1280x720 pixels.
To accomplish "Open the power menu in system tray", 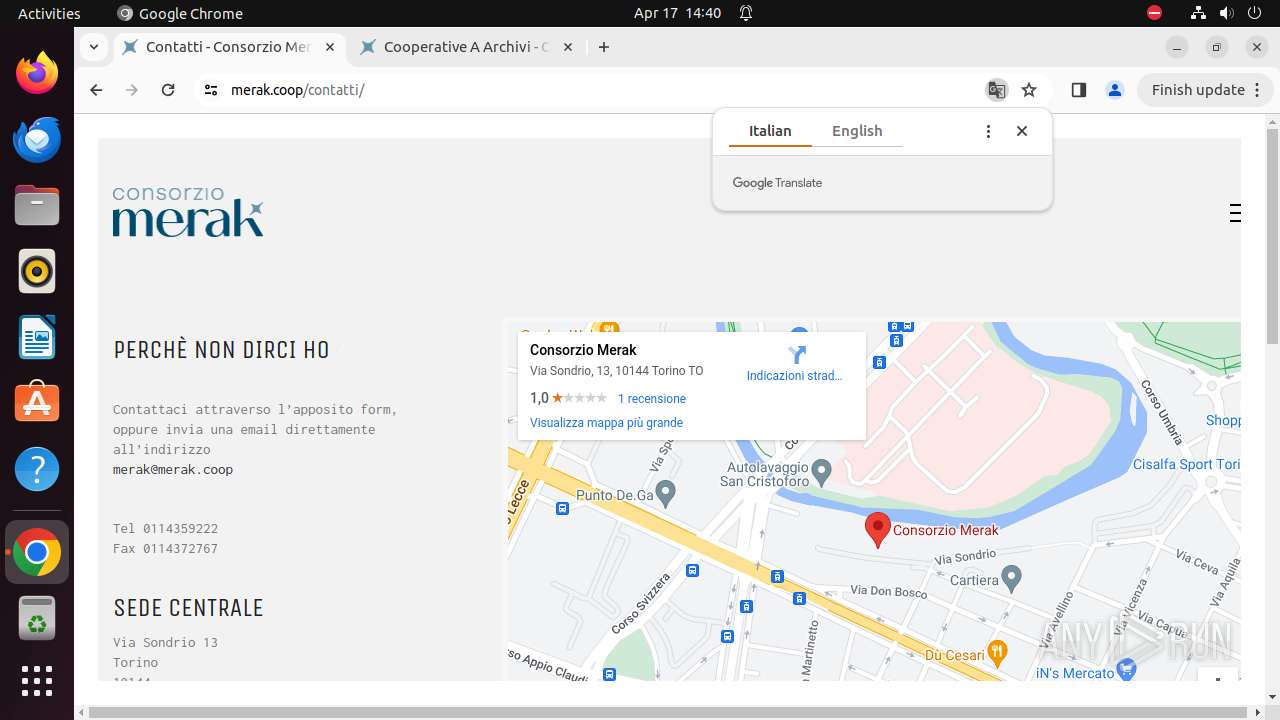I will coord(1254,13).
